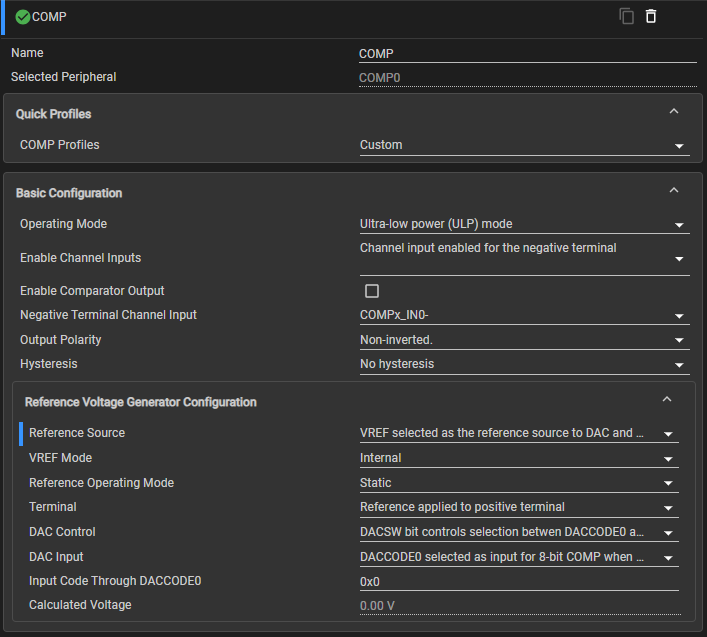
Task: Edit Input Code Through DACCODE0 value 0x0
Action: pyautogui.click(x=519, y=582)
